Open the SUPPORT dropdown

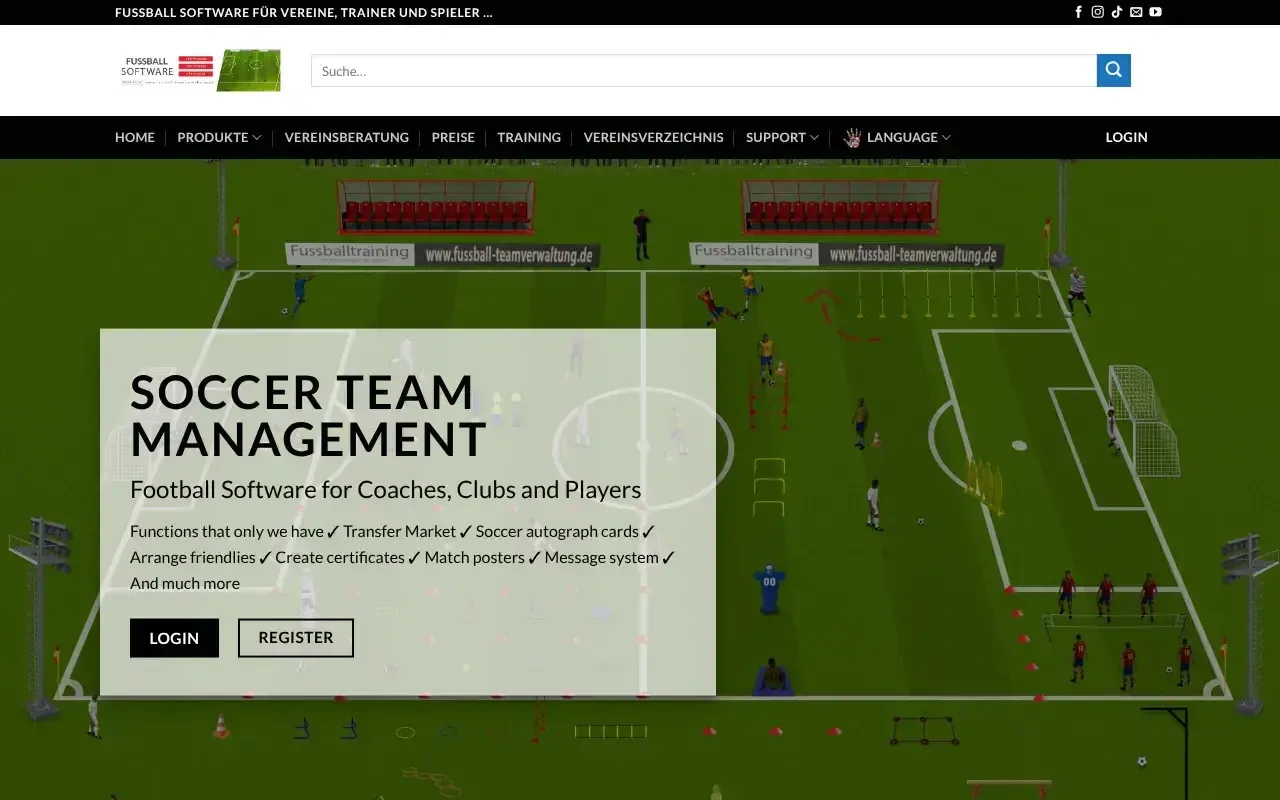(x=781, y=137)
